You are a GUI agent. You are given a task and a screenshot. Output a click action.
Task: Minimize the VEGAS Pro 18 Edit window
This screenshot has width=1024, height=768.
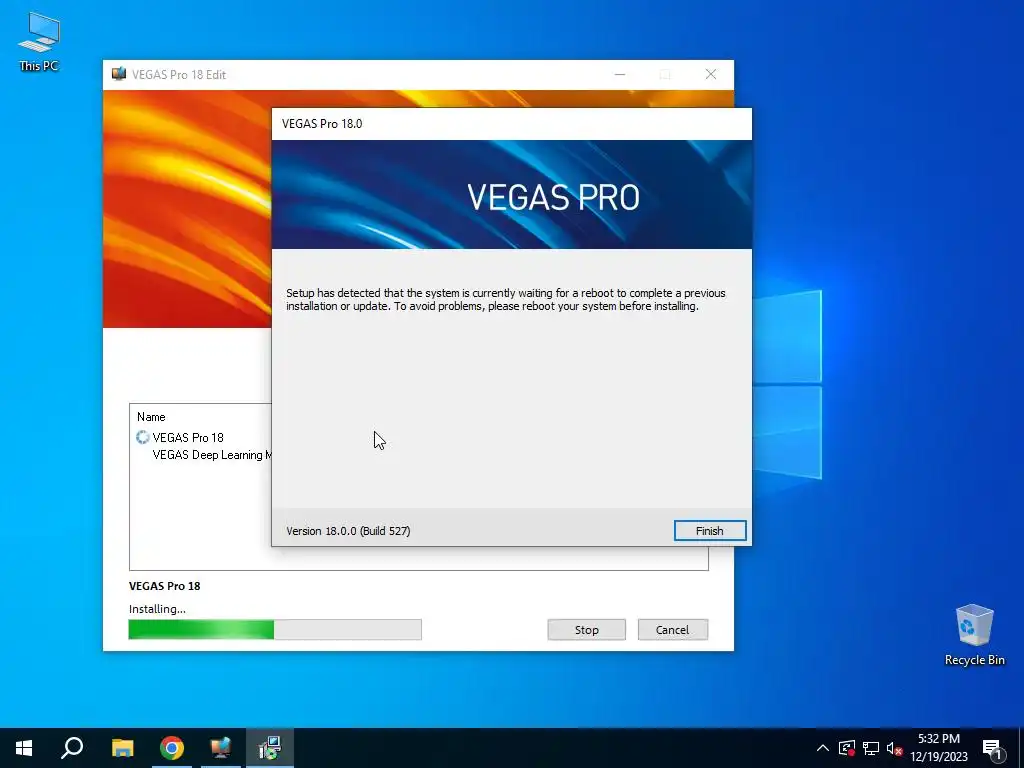click(620, 74)
